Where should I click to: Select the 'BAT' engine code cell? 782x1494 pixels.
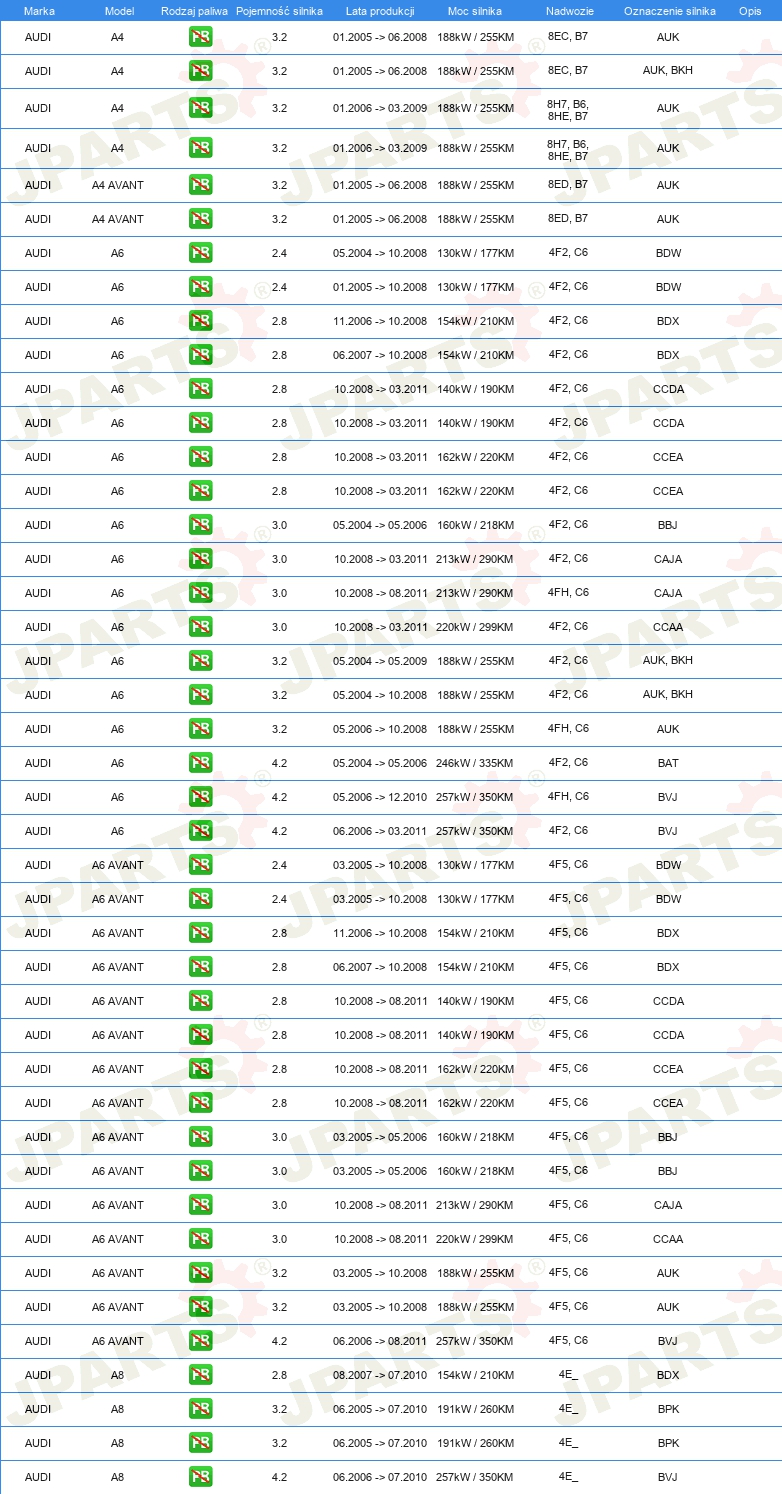click(668, 763)
